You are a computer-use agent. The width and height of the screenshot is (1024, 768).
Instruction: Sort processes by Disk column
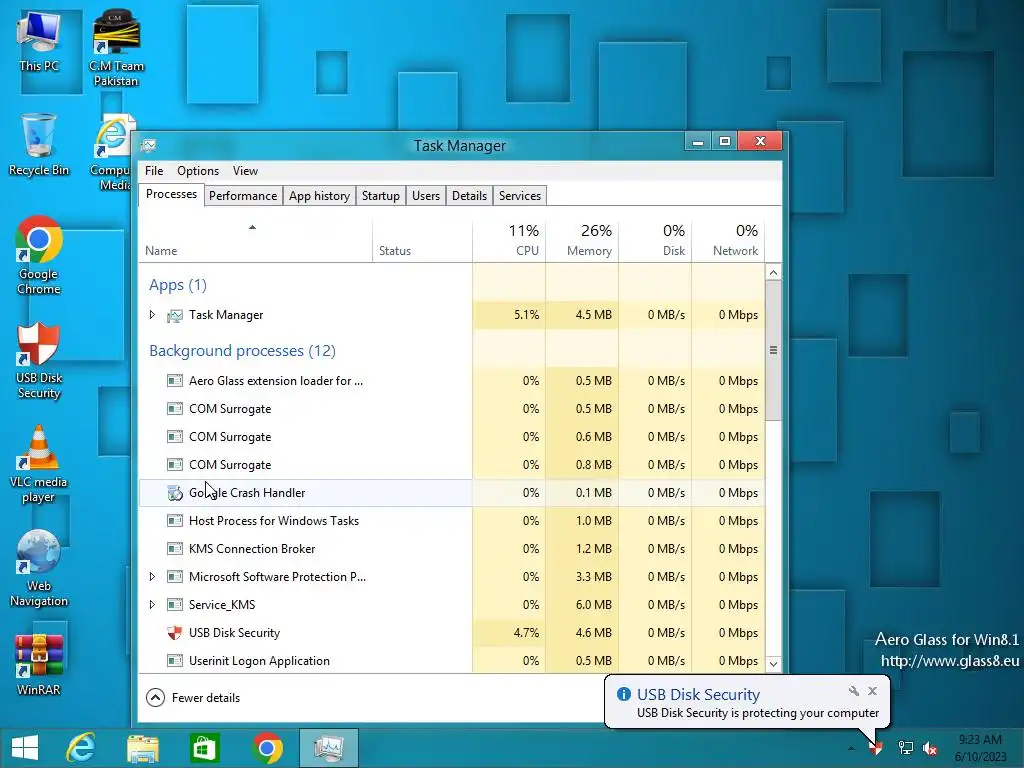[x=655, y=240]
